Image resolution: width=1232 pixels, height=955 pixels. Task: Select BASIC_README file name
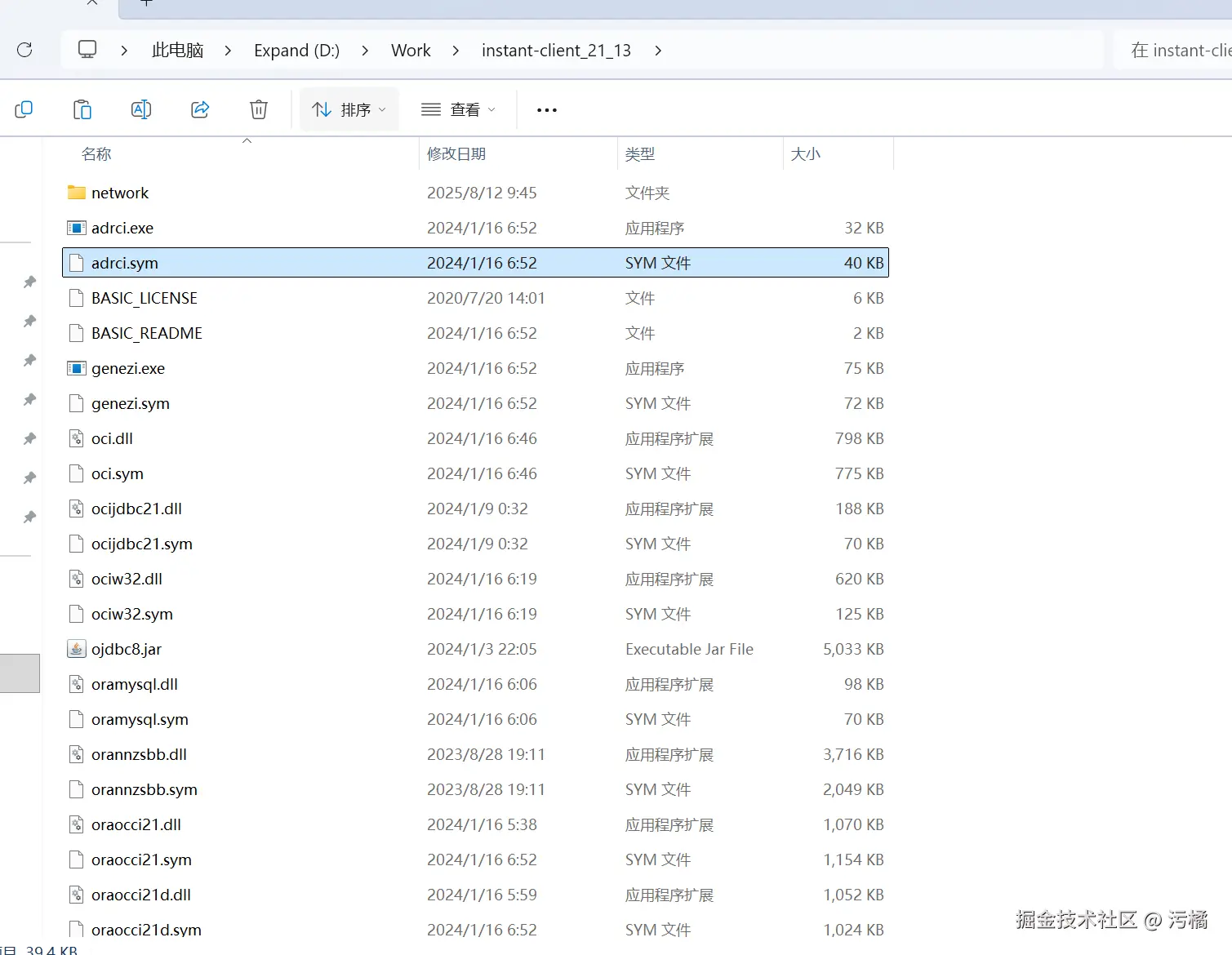pyautogui.click(x=147, y=333)
